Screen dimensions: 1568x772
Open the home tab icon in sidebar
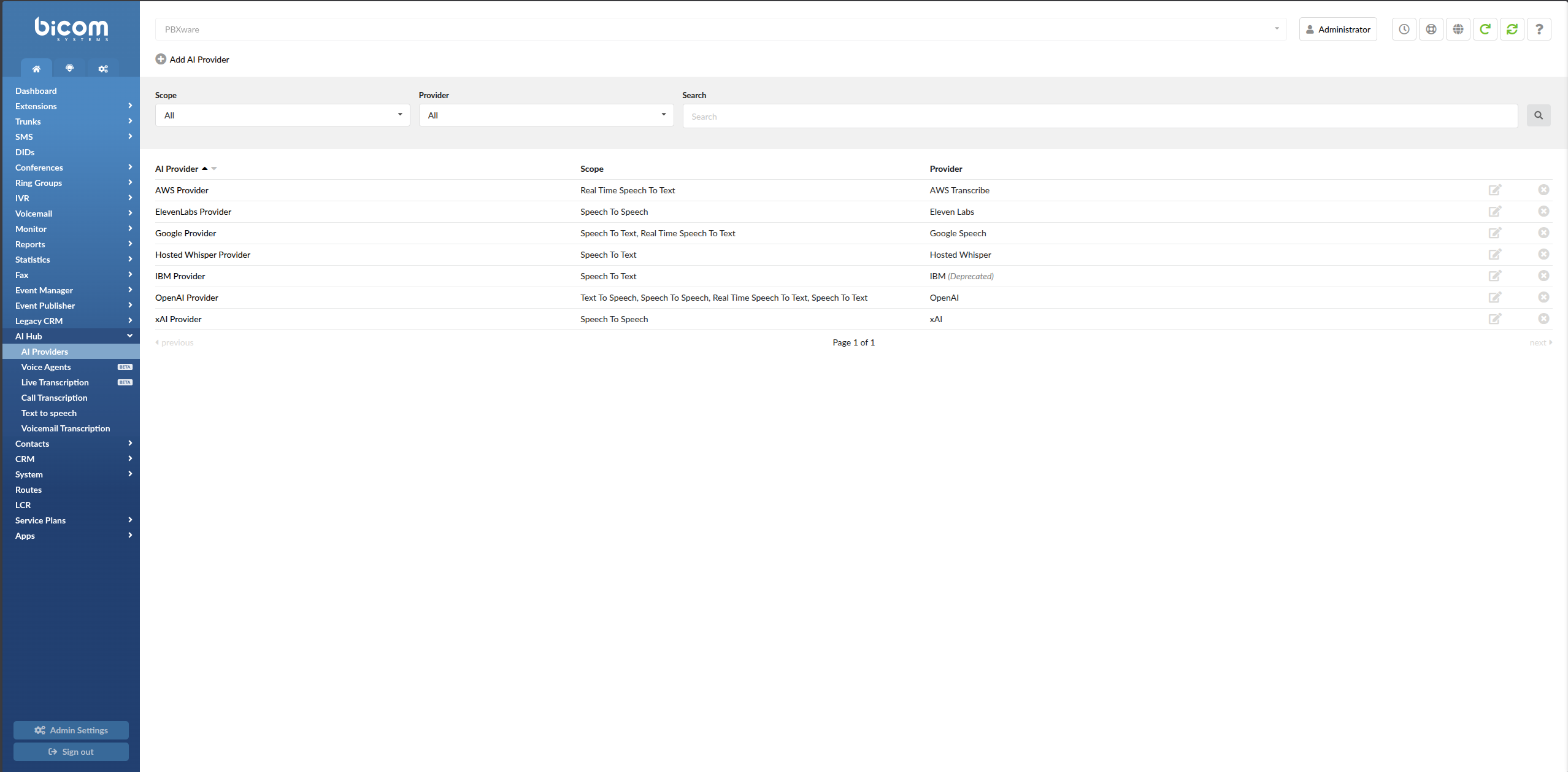[x=36, y=69]
